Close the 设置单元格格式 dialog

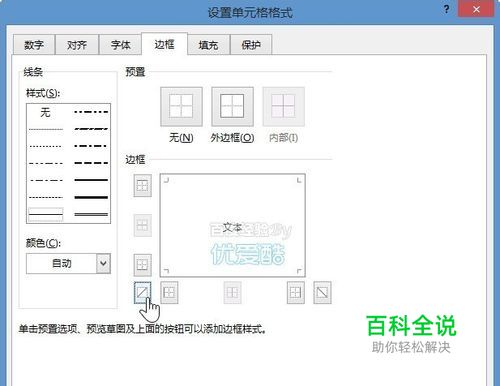476,9
